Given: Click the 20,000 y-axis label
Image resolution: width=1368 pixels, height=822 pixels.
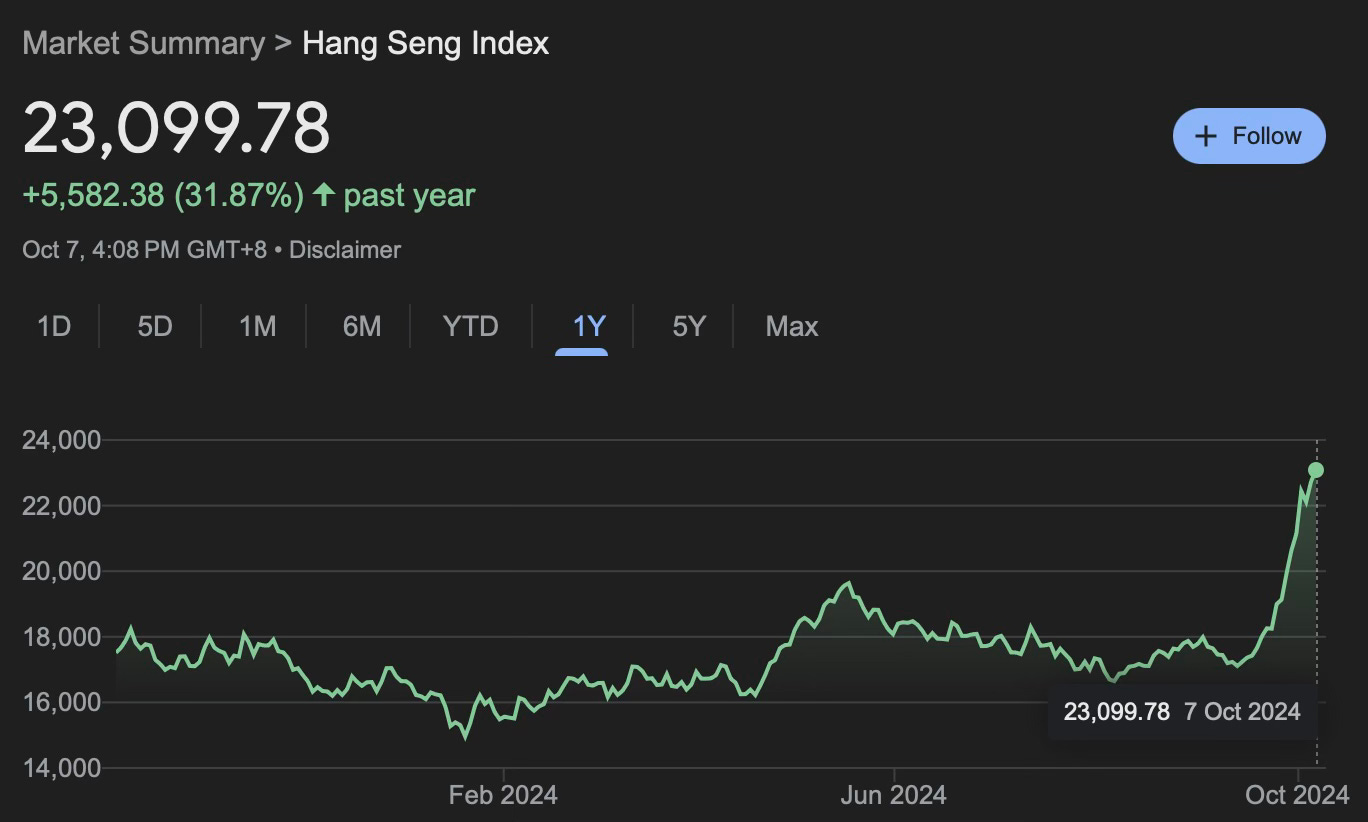Looking at the screenshot, I should point(61,571).
